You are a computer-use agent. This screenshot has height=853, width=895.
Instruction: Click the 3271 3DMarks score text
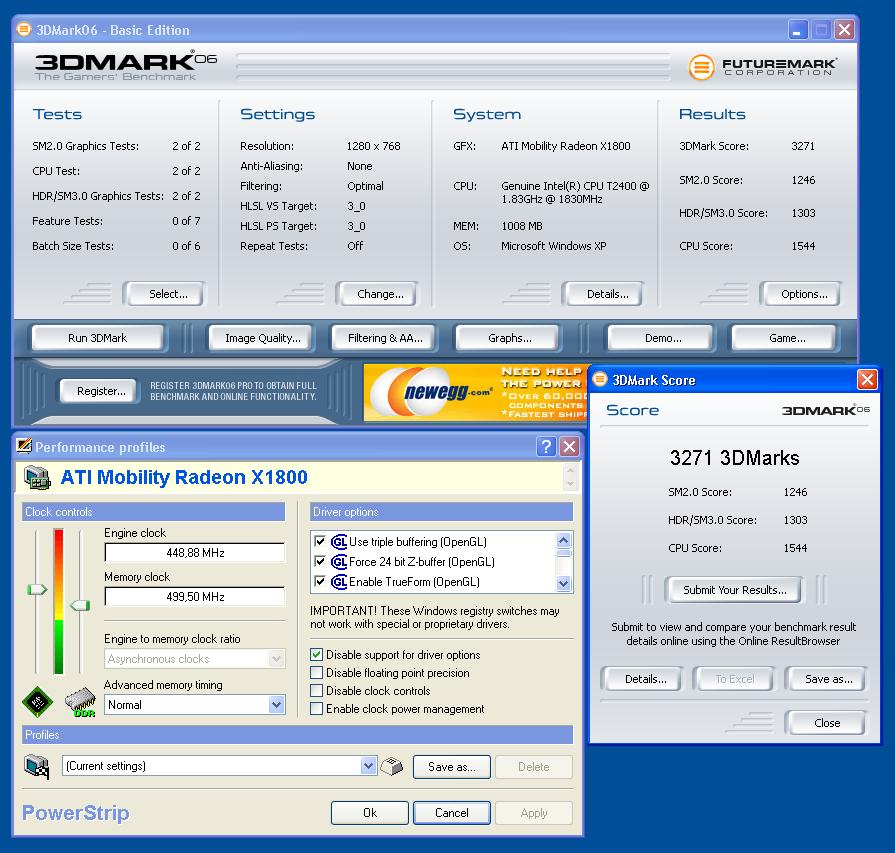click(x=734, y=458)
